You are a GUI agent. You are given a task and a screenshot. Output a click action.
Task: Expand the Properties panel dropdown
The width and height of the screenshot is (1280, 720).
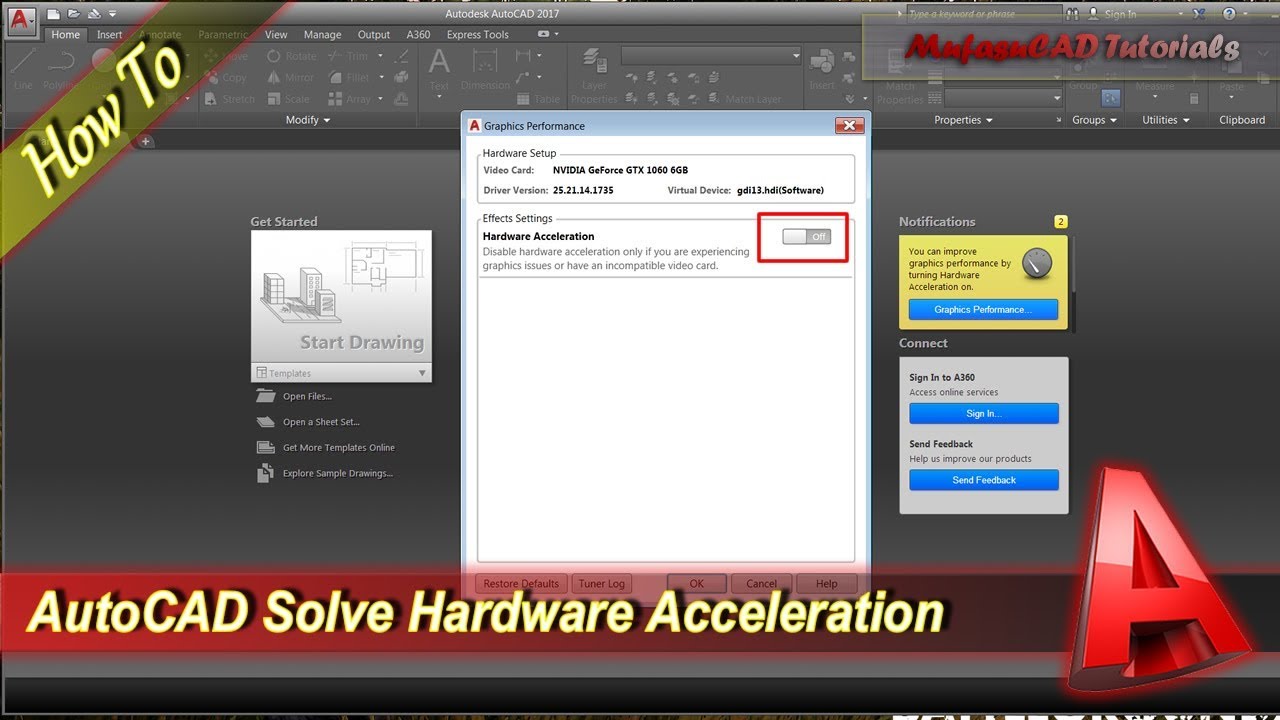(964, 120)
